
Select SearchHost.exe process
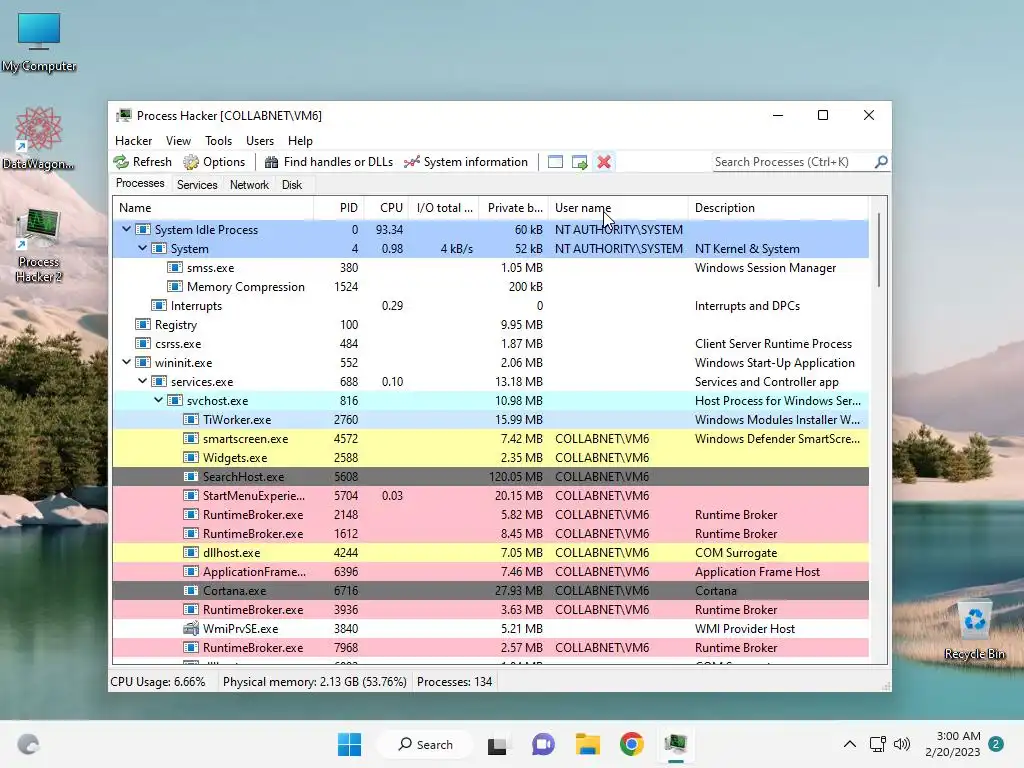coord(490,476)
